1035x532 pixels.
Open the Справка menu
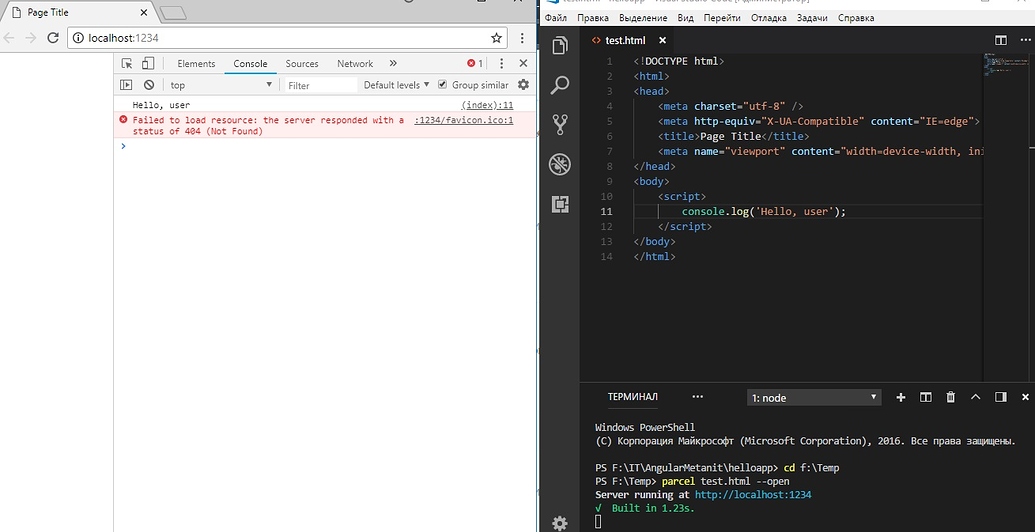855,18
